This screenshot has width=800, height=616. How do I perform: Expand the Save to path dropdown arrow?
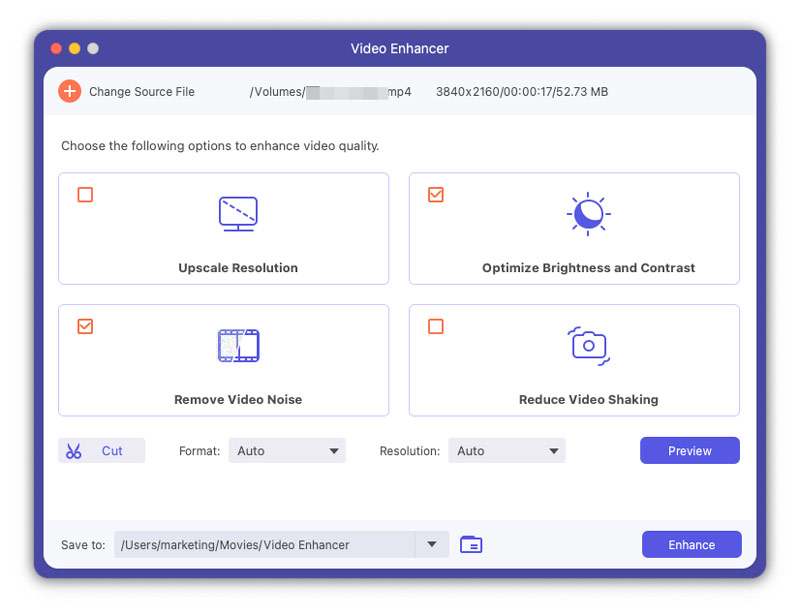(x=432, y=545)
